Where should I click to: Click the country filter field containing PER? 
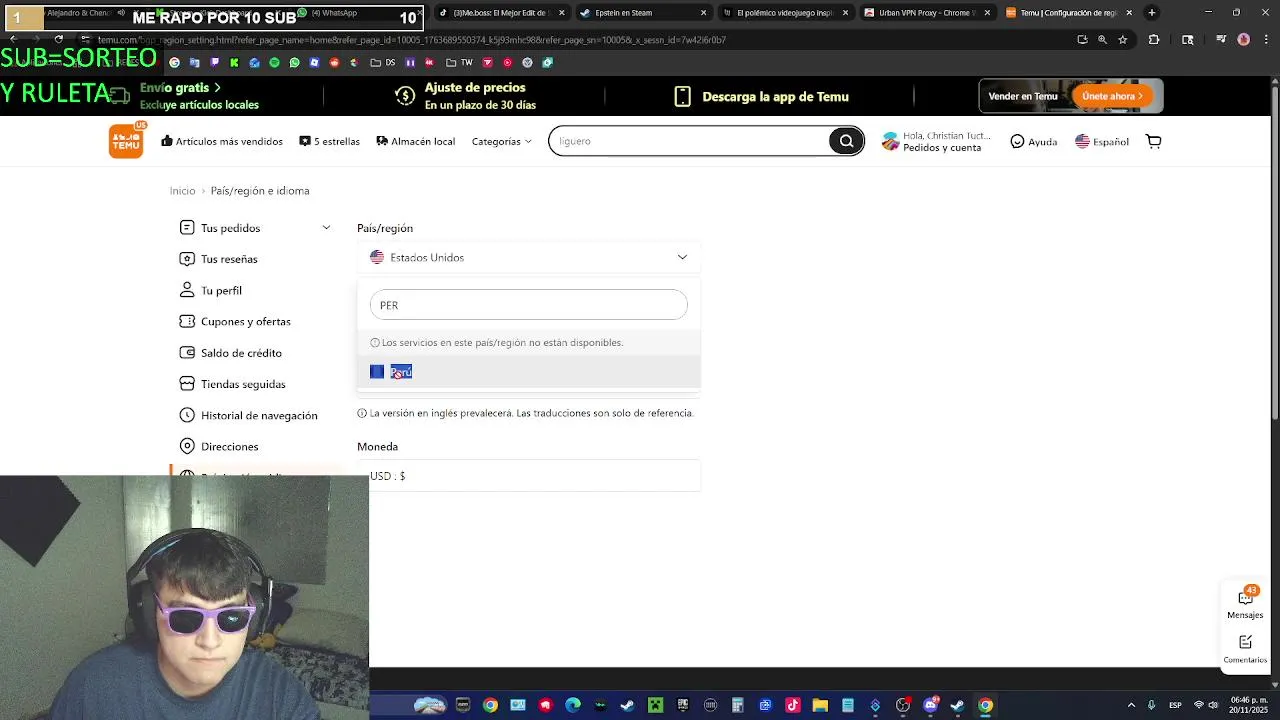(x=529, y=305)
